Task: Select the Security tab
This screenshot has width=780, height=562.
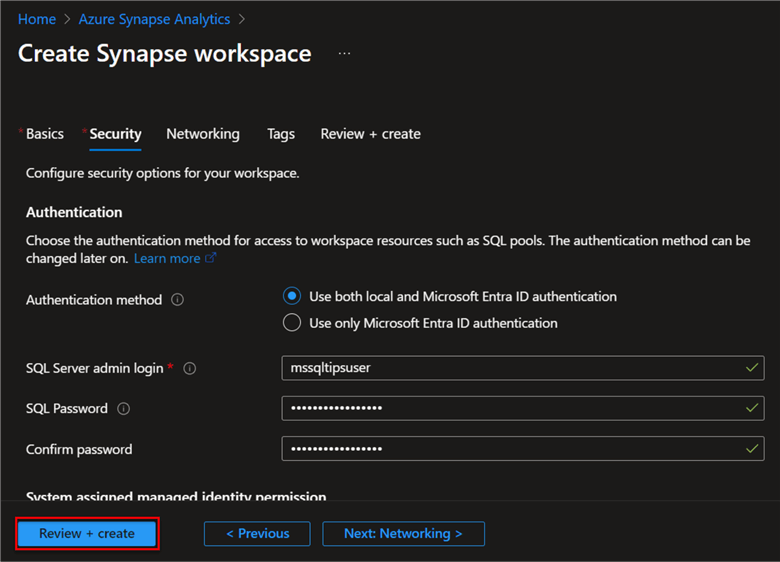Action: coord(115,134)
